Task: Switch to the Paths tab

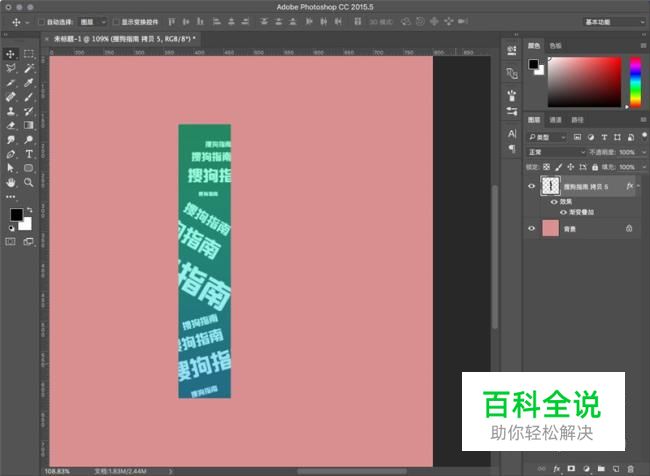Action: coord(577,120)
